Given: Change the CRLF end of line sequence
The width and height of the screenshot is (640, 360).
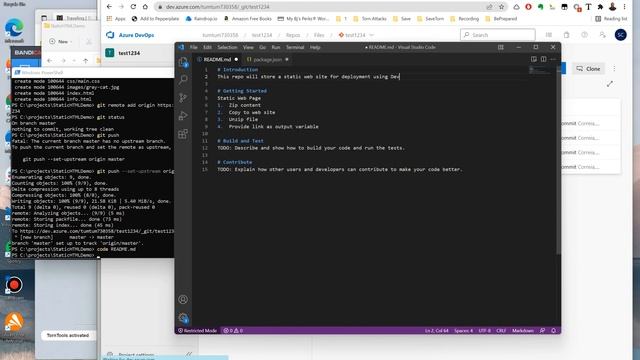Looking at the screenshot, I should point(501,331).
